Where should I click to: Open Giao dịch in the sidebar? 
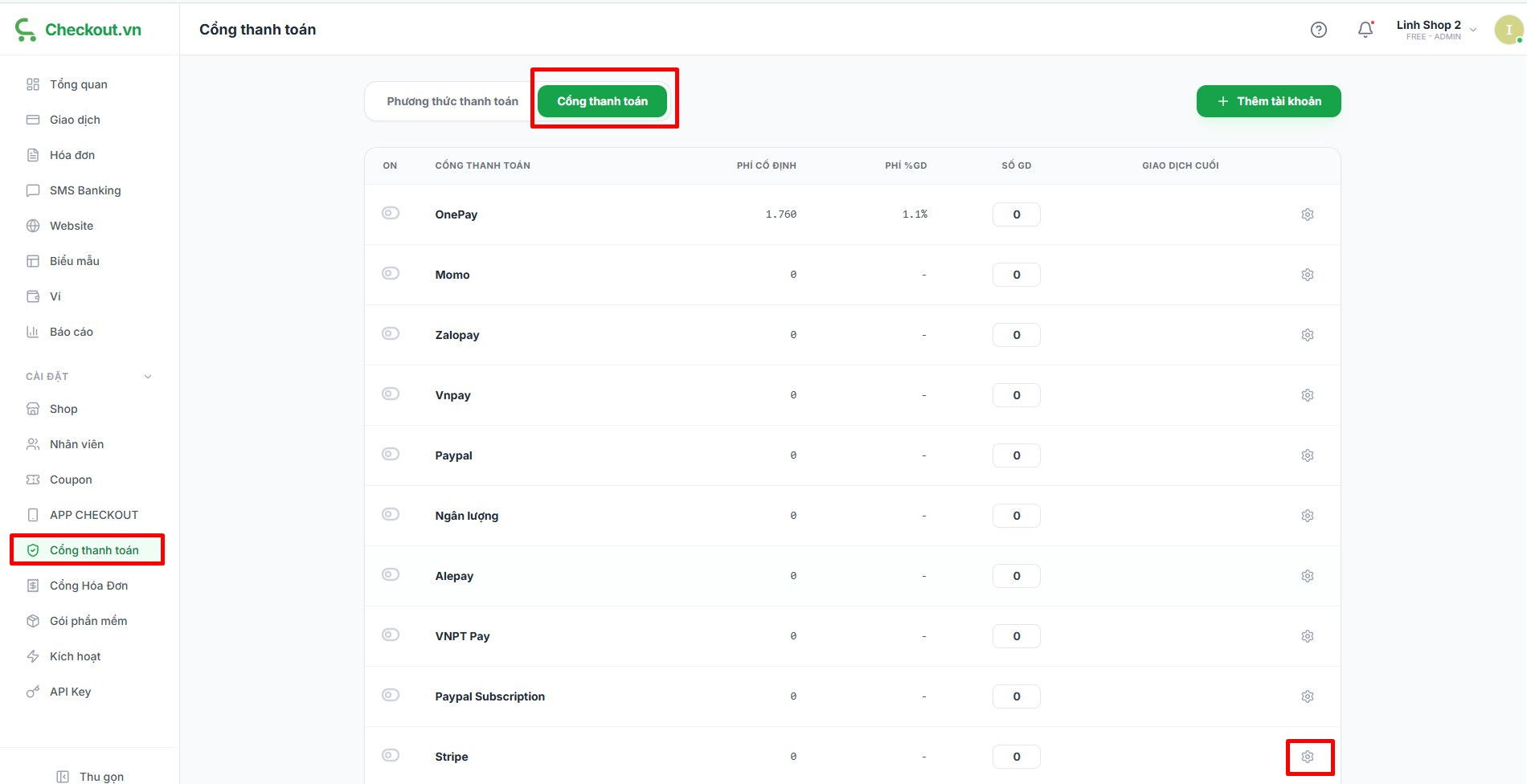[75, 120]
